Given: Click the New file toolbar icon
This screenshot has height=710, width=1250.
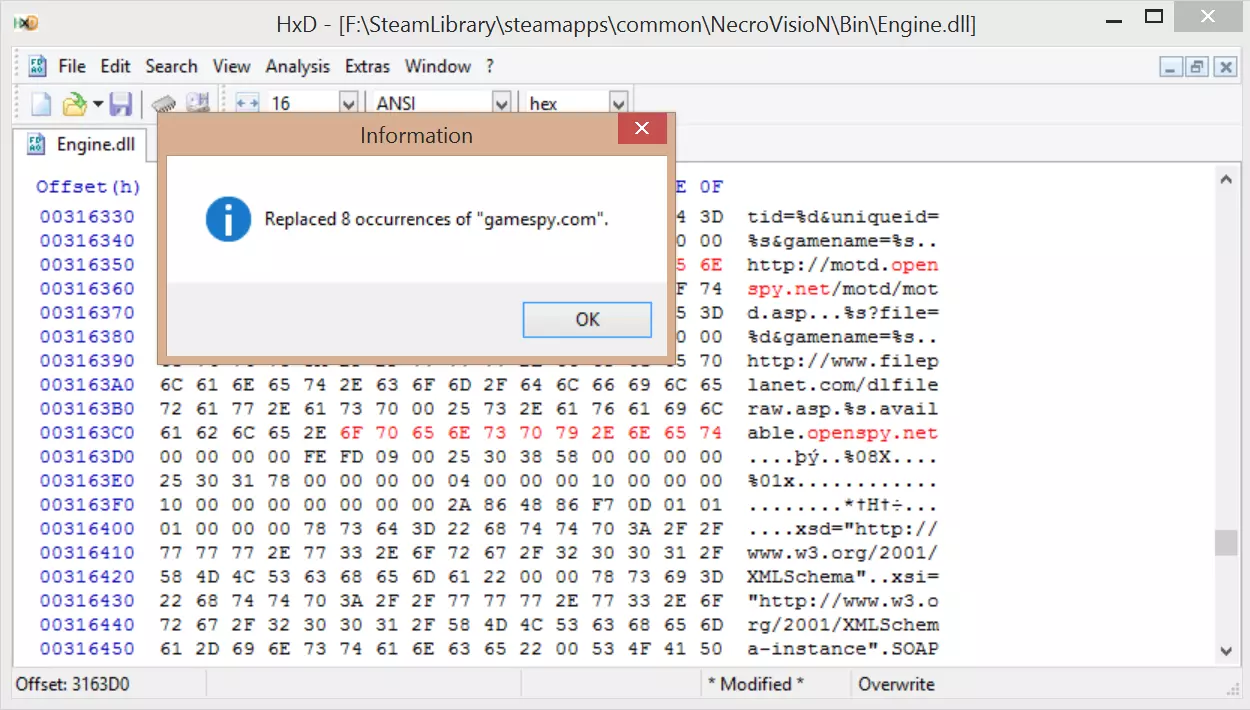Looking at the screenshot, I should [41, 104].
